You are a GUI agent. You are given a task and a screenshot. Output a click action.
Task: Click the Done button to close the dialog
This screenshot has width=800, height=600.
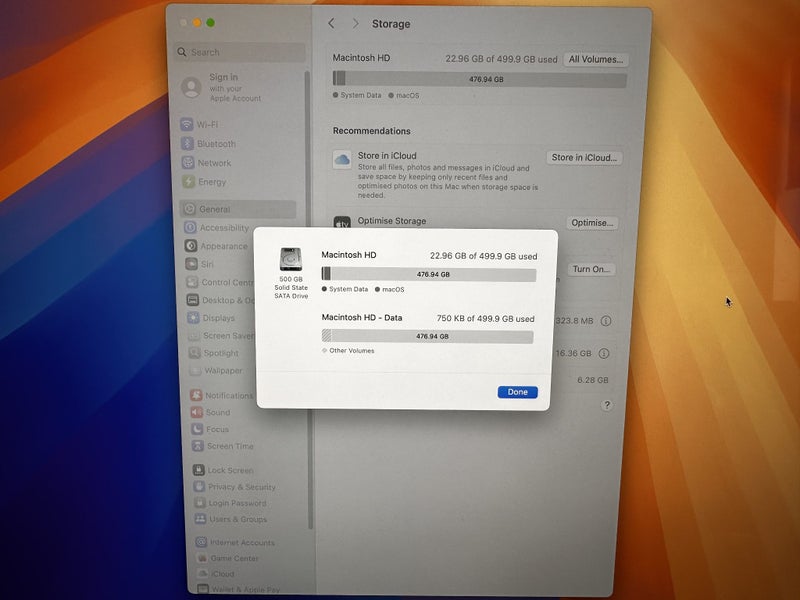click(516, 392)
